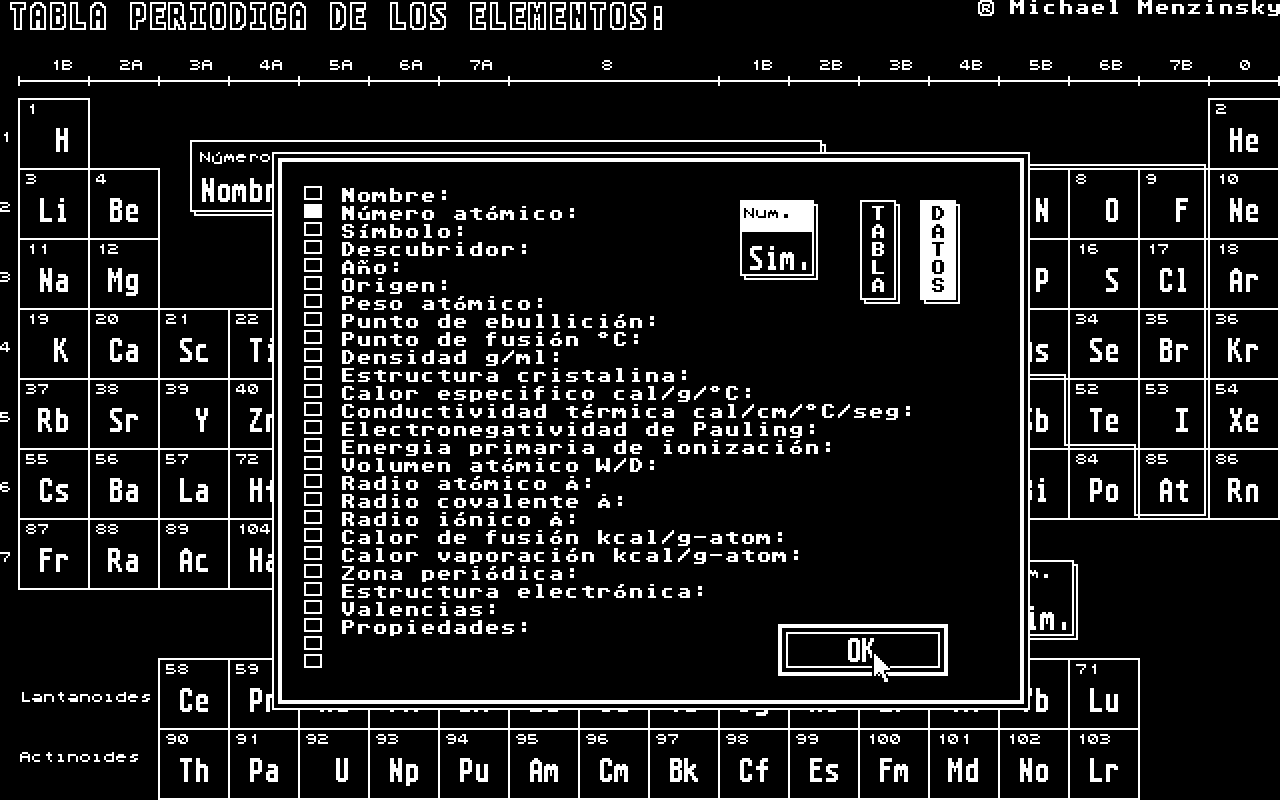This screenshot has height=800, width=1280.
Task: Pick the Tellurium (Te) cell
Action: coord(1104,414)
